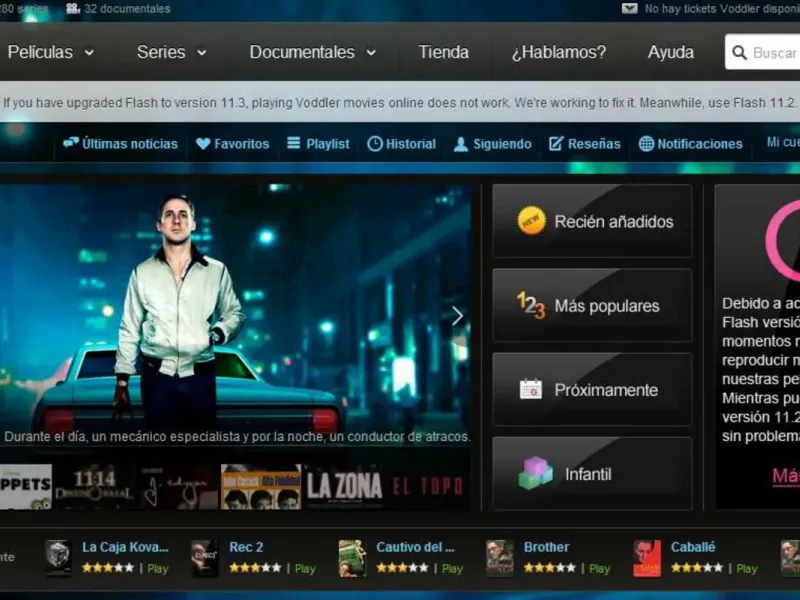
Task: Go to Tienda
Action: click(x=443, y=52)
